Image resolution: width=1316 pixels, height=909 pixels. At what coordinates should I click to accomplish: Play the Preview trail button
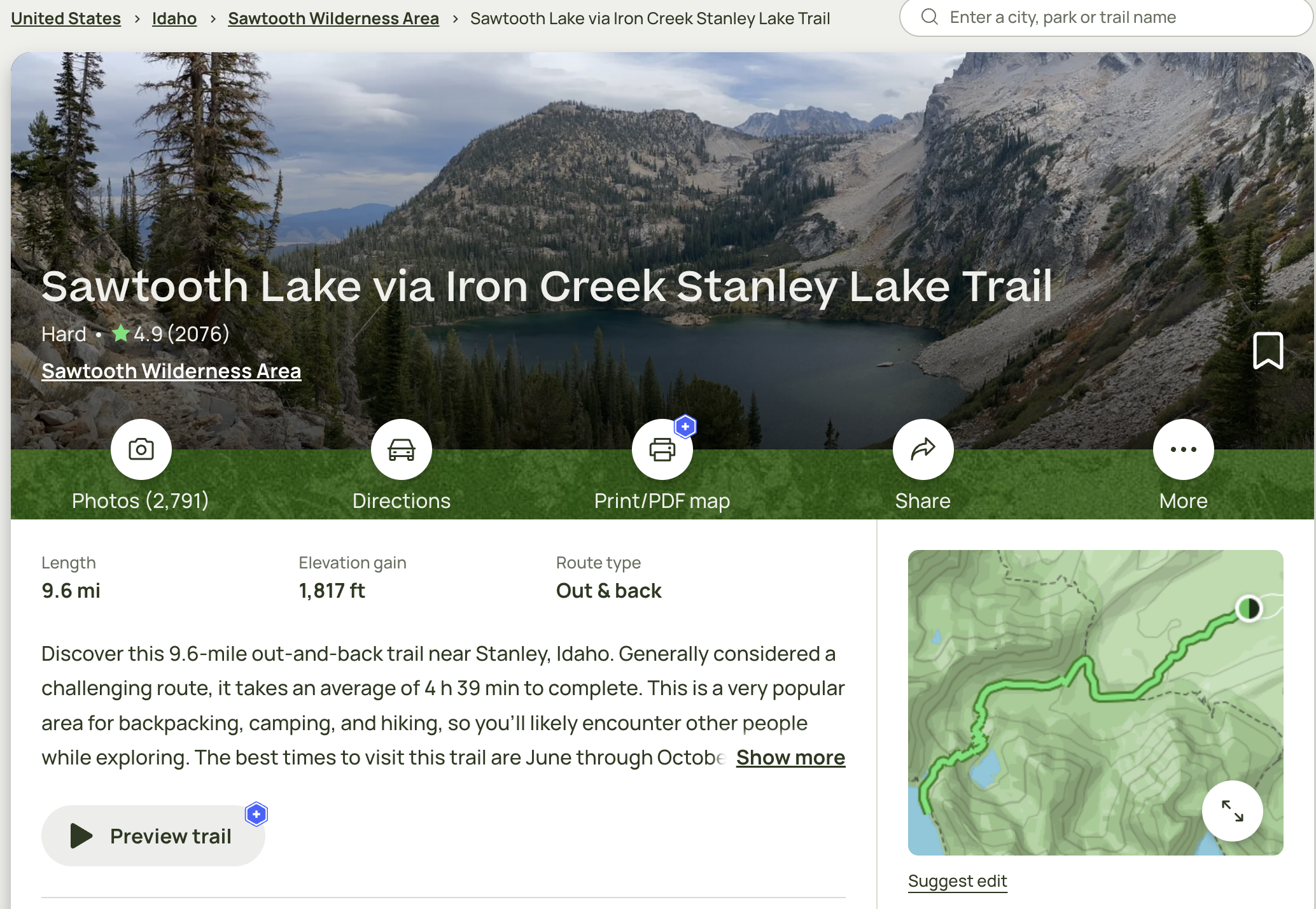(153, 836)
